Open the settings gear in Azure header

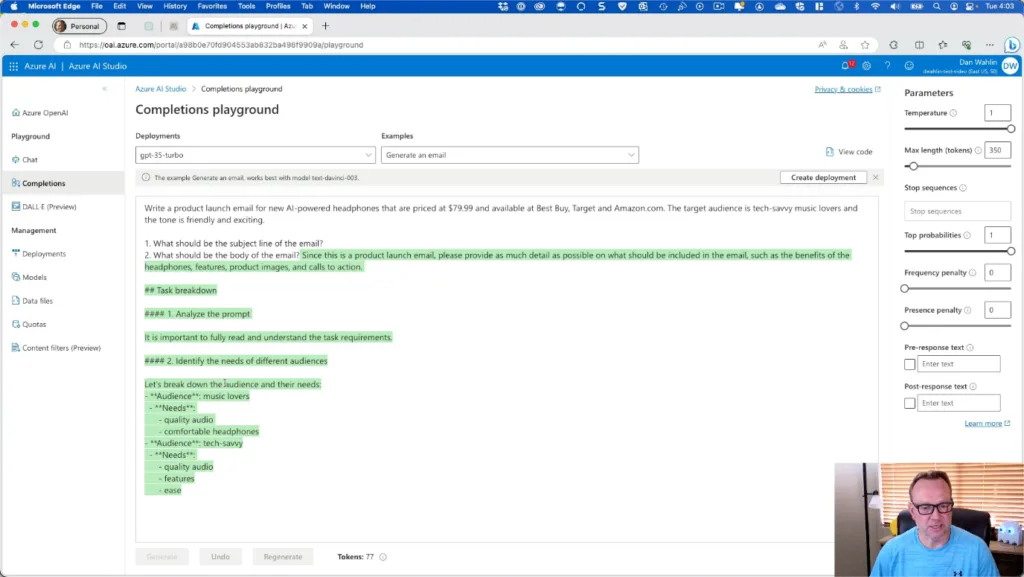(x=866, y=66)
